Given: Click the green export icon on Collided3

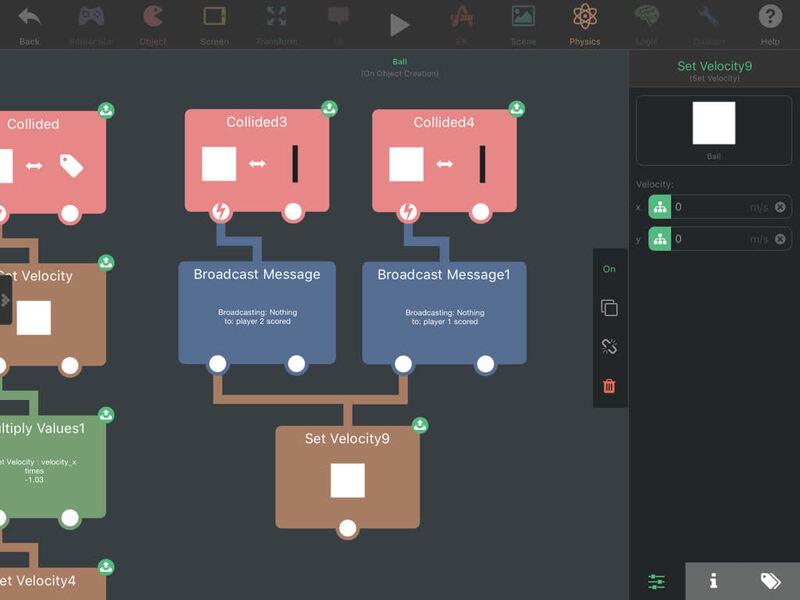Looking at the screenshot, I should pyautogui.click(x=329, y=108).
